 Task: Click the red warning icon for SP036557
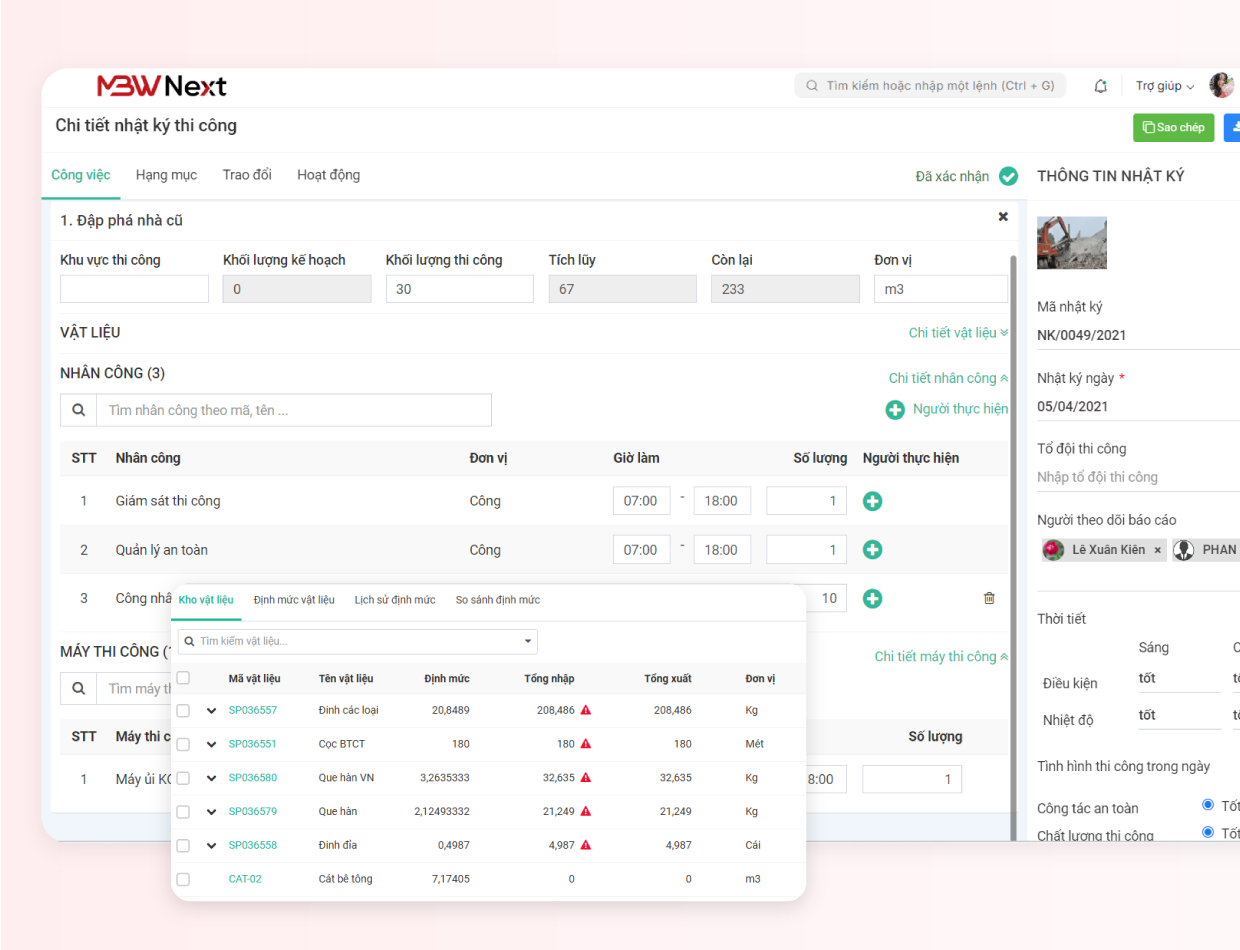pos(586,710)
